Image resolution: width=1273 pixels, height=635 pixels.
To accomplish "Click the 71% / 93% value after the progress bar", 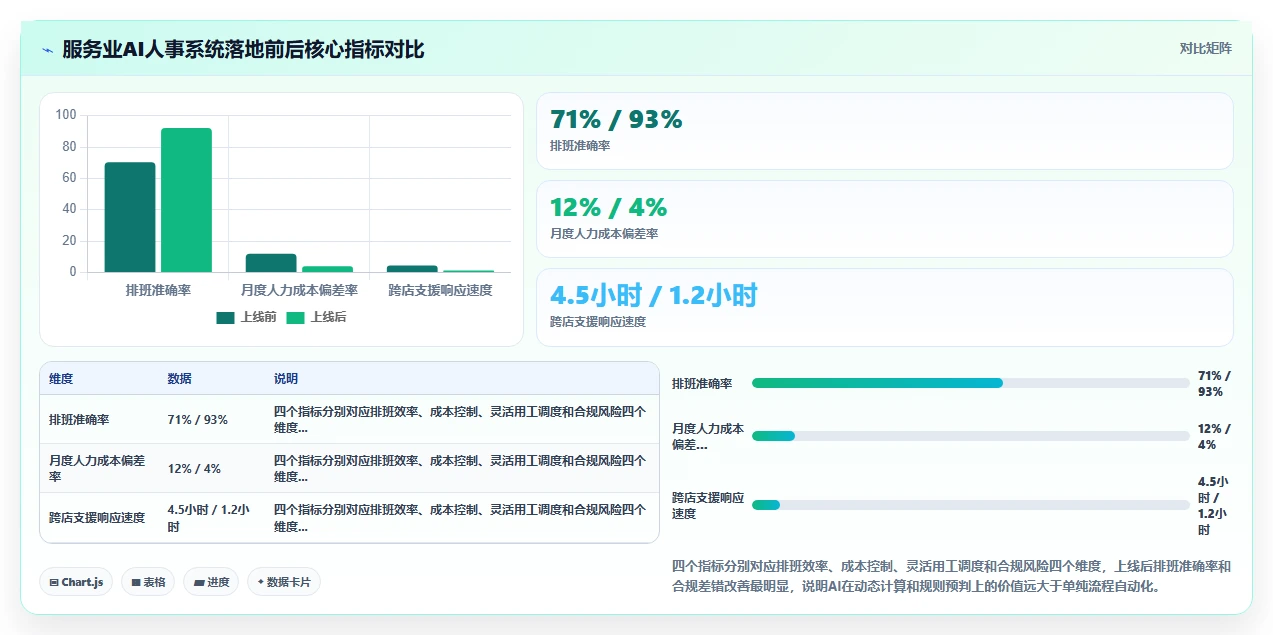I will tap(1215, 384).
